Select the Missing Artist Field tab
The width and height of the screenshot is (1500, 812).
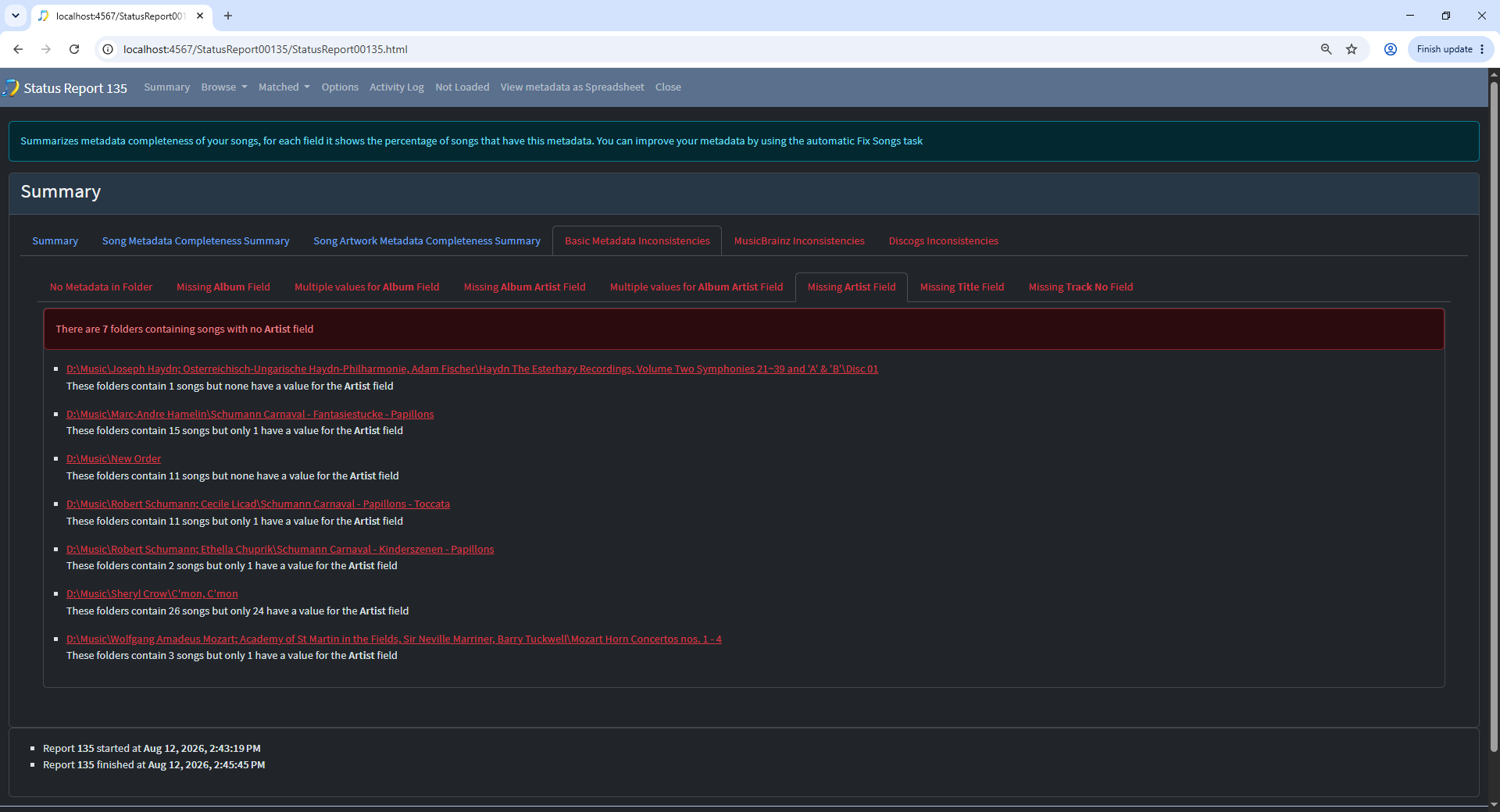[852, 287]
